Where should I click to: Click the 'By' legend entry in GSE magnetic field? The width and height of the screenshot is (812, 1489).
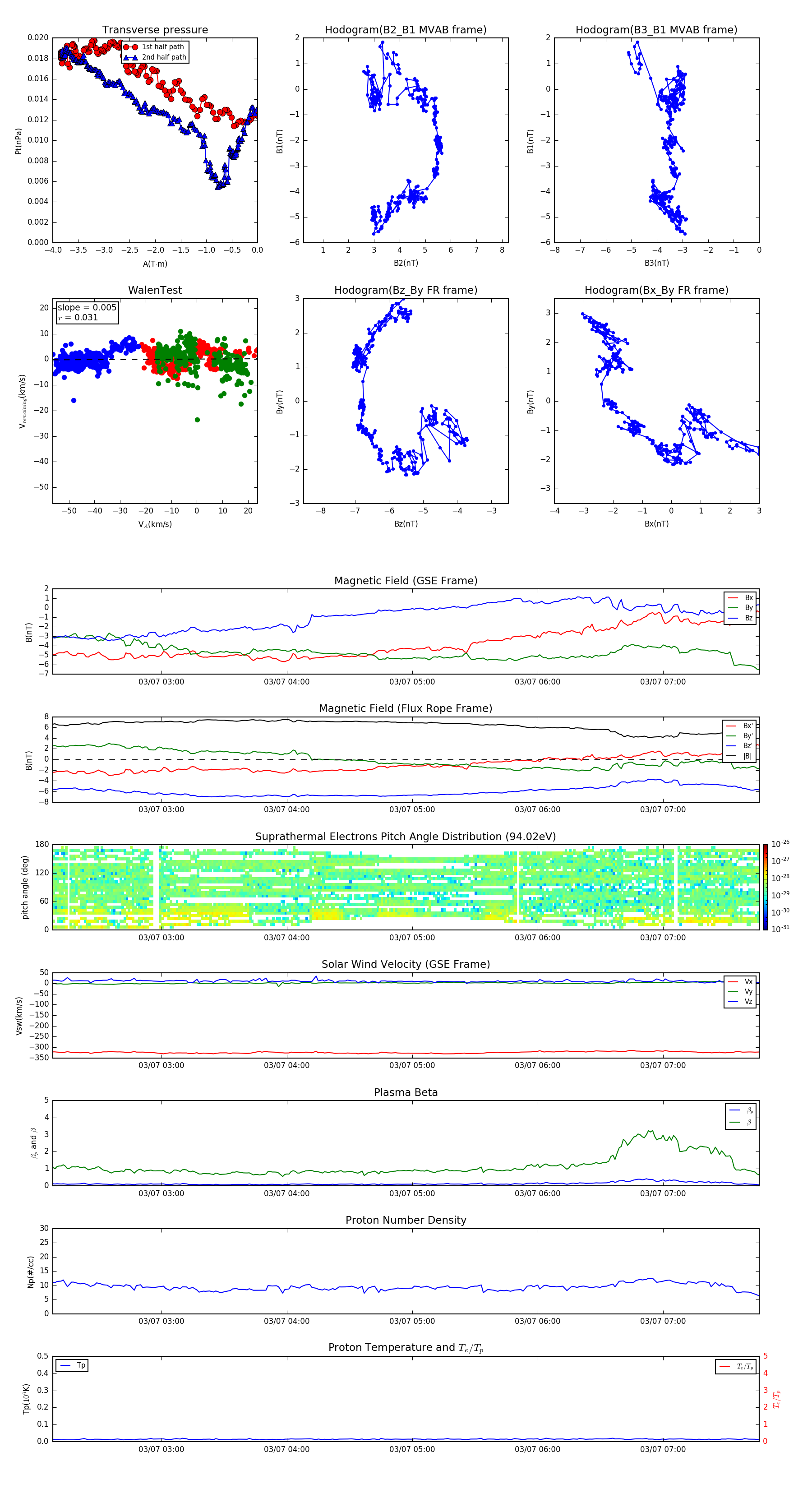click(x=740, y=608)
